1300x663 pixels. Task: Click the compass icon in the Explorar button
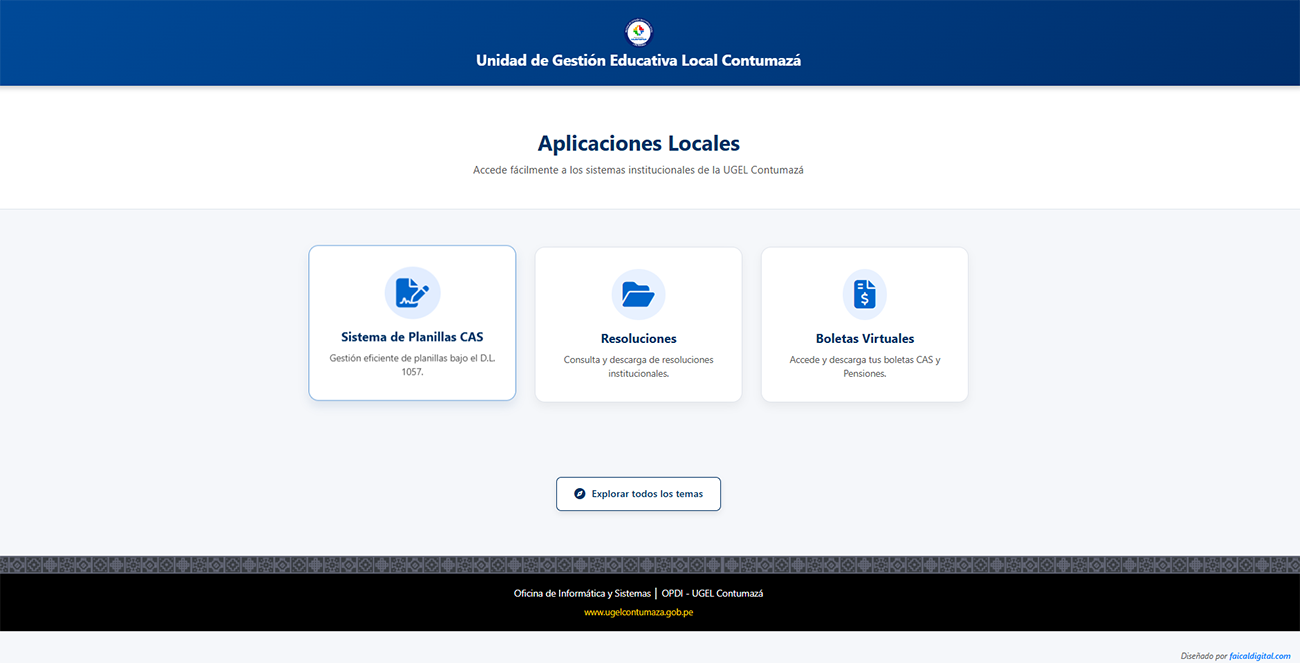579,494
